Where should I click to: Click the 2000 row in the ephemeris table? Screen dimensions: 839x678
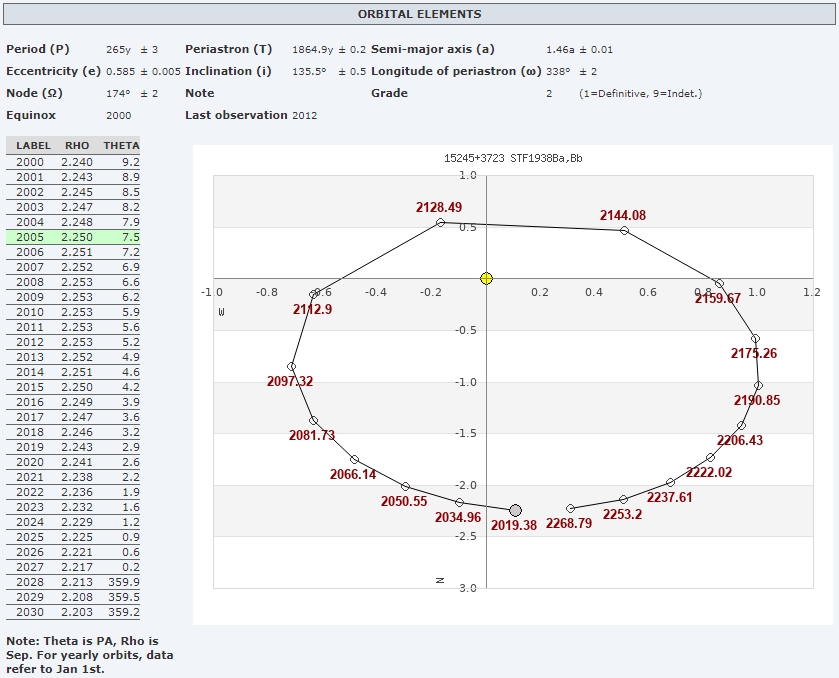pyautogui.click(x=72, y=162)
